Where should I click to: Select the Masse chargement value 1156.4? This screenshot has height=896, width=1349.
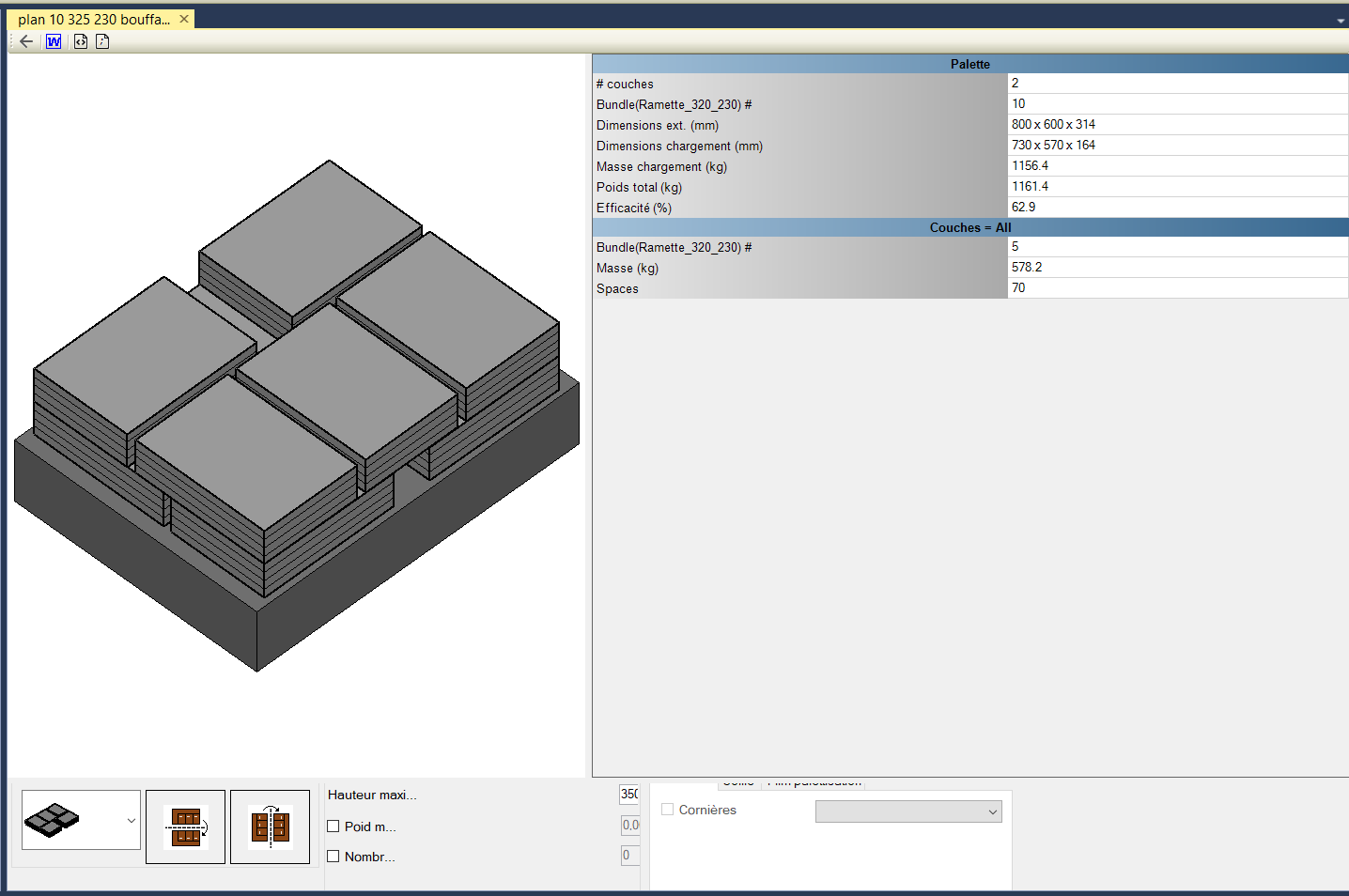[x=1178, y=166]
